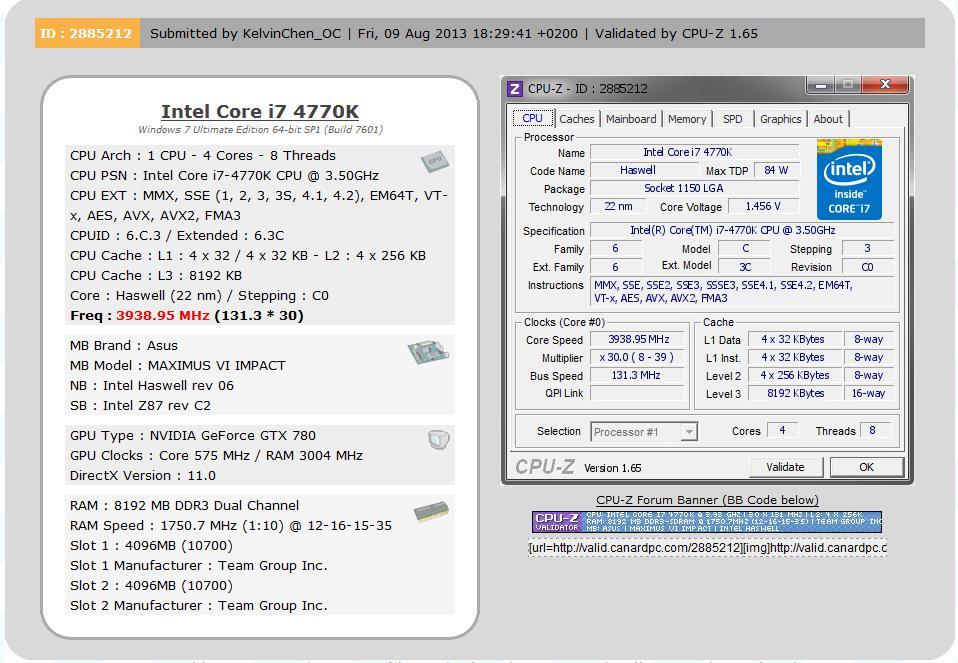Click the Validate button
Viewport: 958px width, 663px height.
pyautogui.click(x=786, y=467)
